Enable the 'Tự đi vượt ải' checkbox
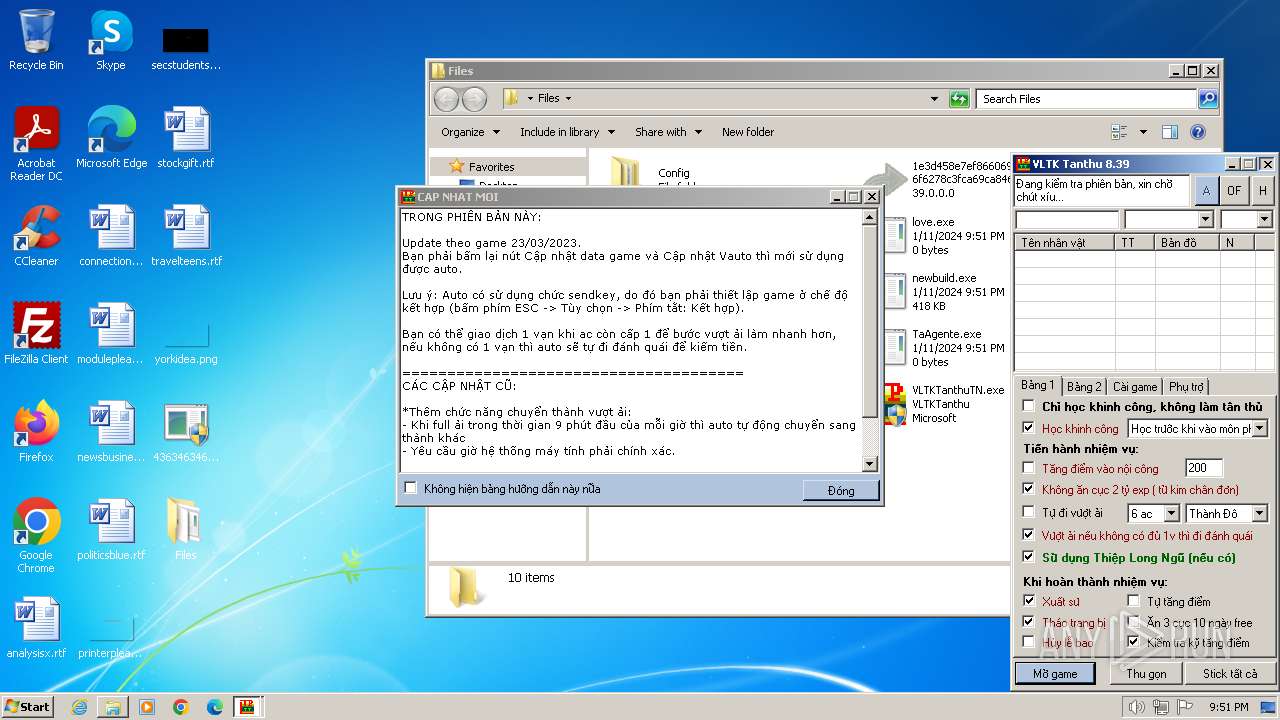This screenshot has height=720, width=1280. pos(1028,513)
